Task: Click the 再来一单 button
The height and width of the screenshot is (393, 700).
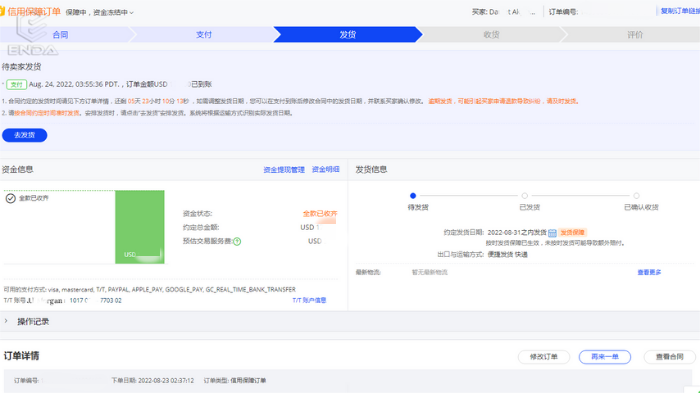Action: tap(605, 357)
